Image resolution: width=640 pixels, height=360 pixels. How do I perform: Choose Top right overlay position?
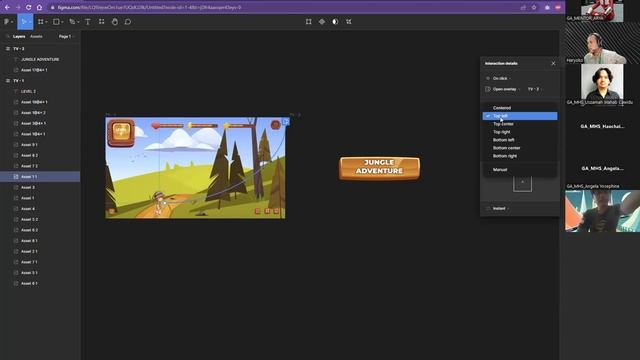point(520,132)
